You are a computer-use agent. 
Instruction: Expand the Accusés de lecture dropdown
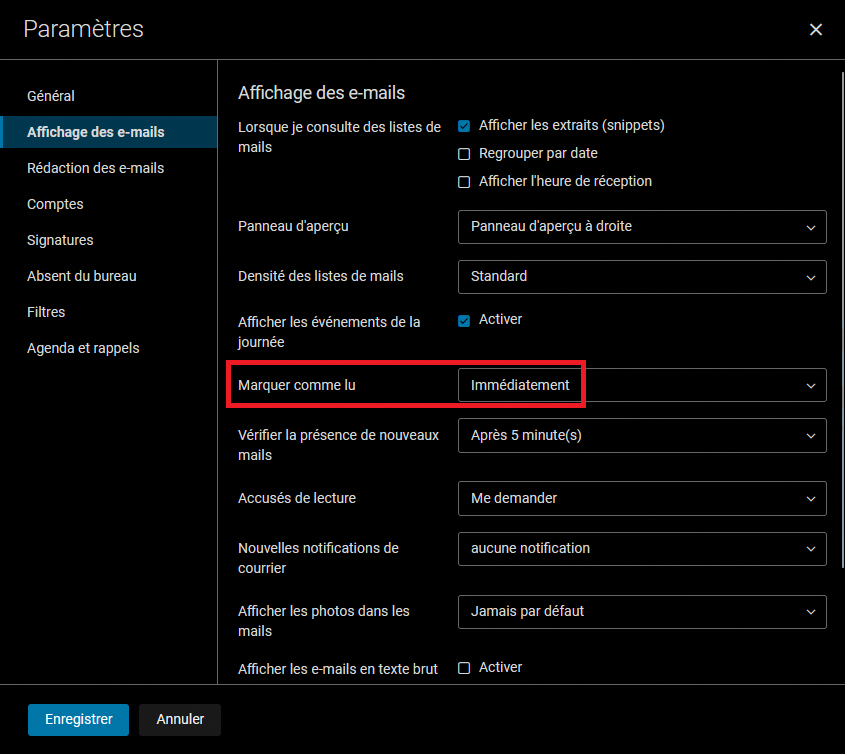point(642,498)
